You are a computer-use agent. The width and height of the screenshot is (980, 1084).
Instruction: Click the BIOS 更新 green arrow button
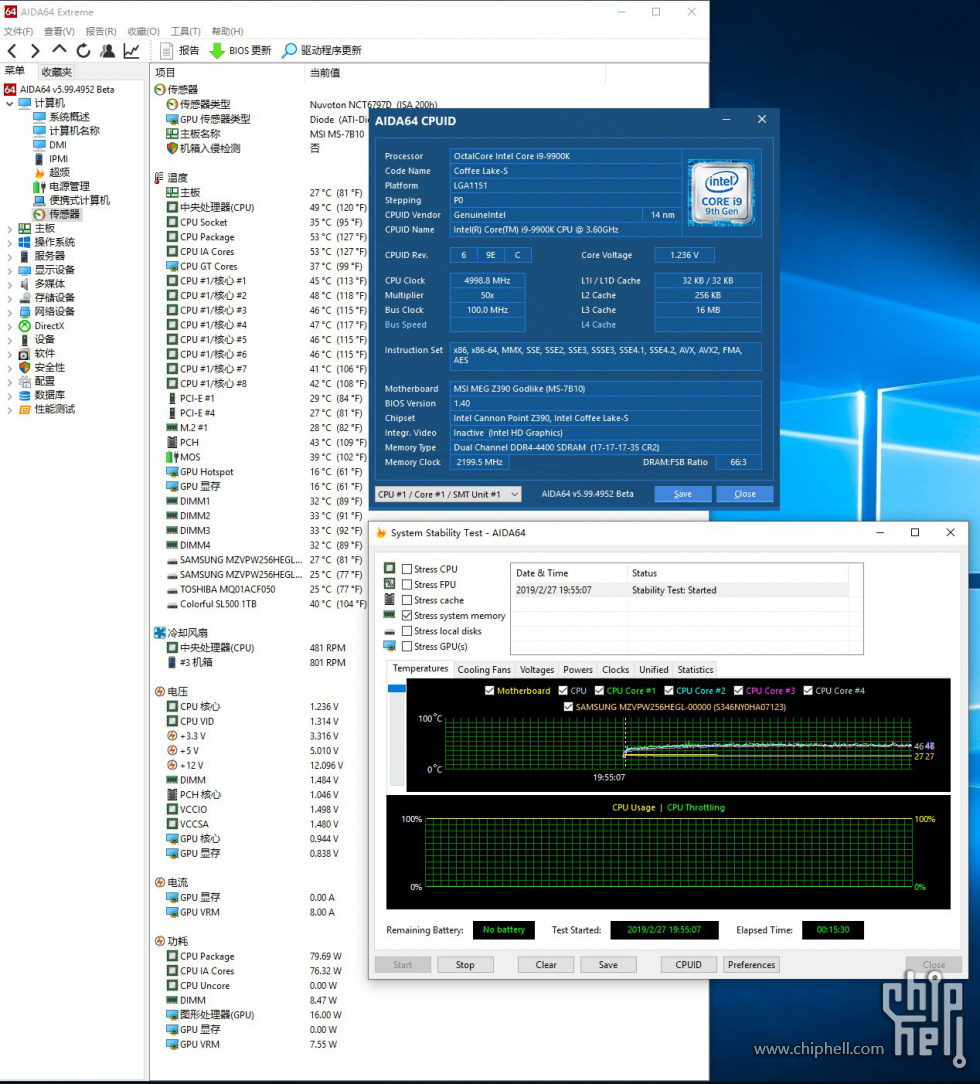pos(241,50)
